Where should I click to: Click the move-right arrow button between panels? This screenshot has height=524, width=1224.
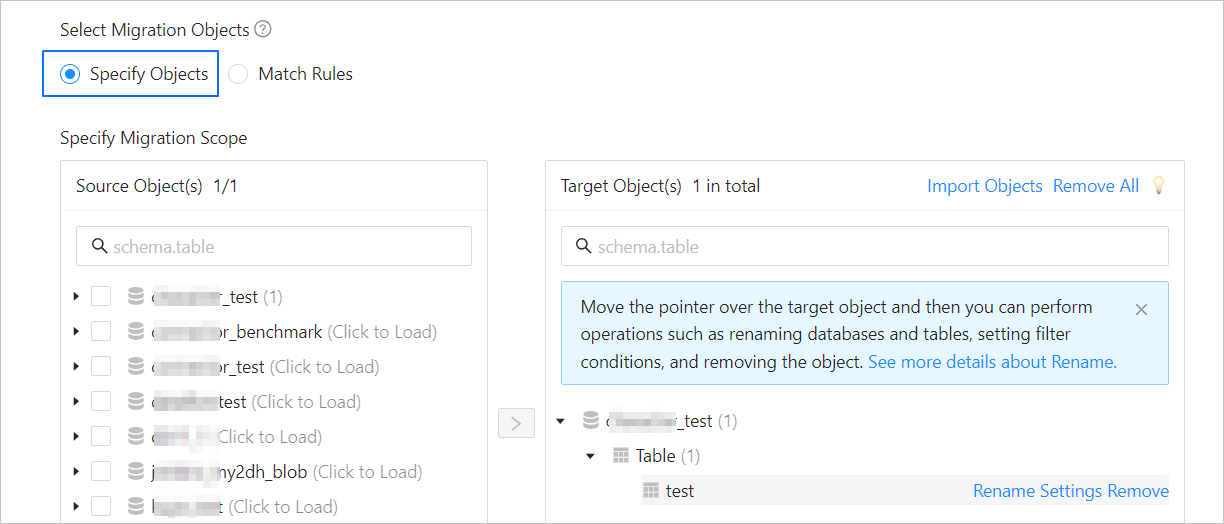(516, 423)
